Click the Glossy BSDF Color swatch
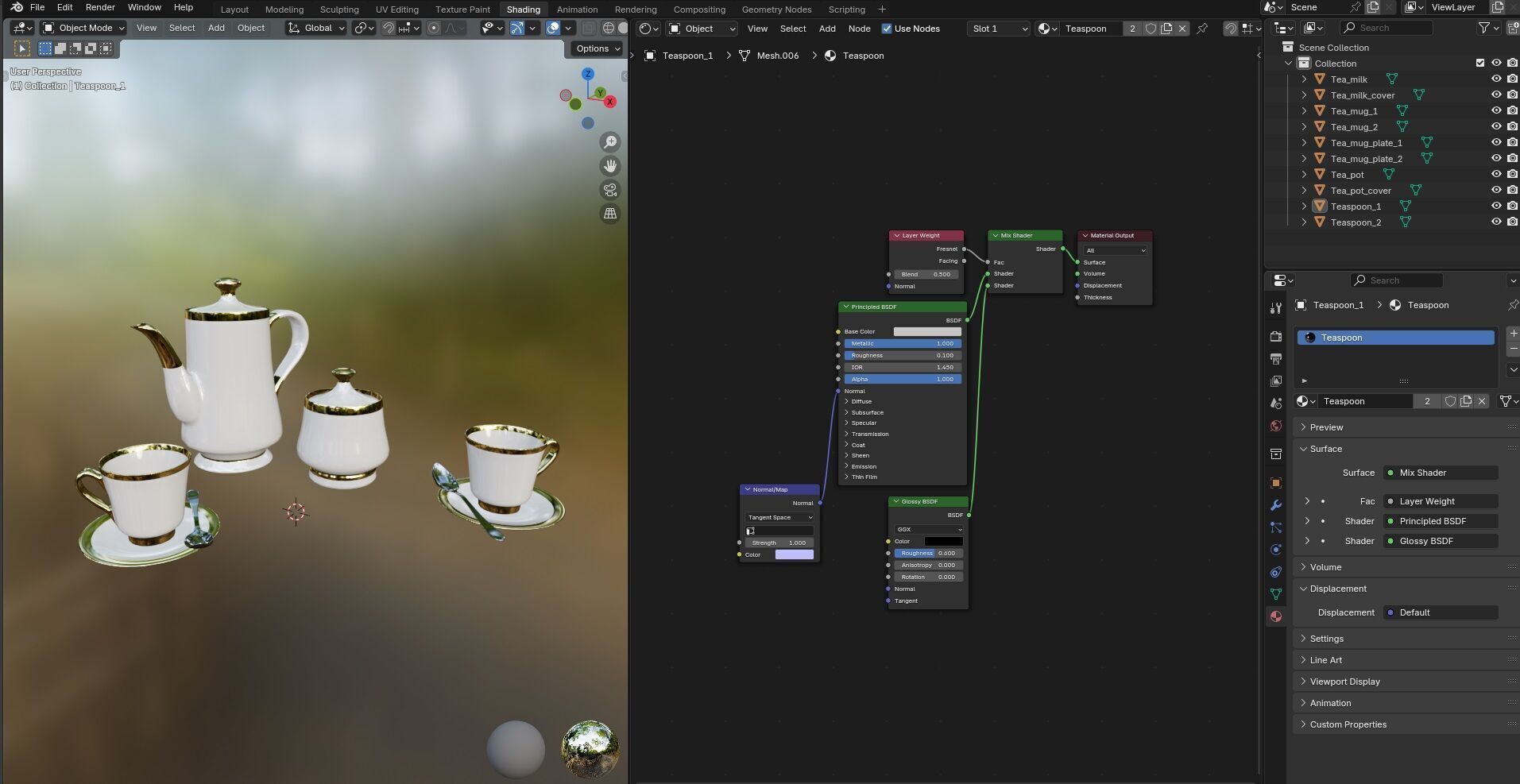 click(944, 542)
